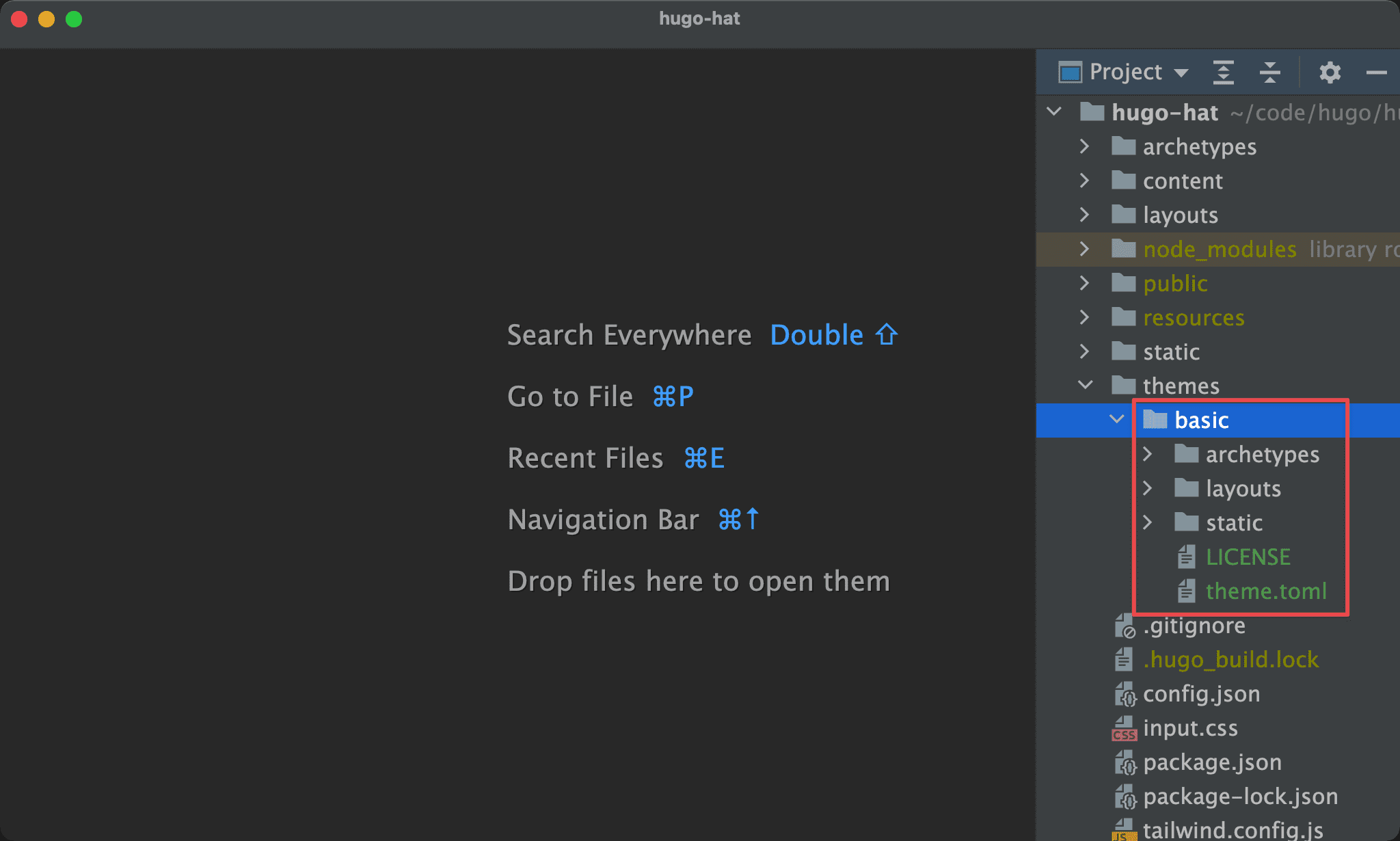Click the Project window icon beside the title
Viewport: 1400px width, 841px height.
[1070, 72]
